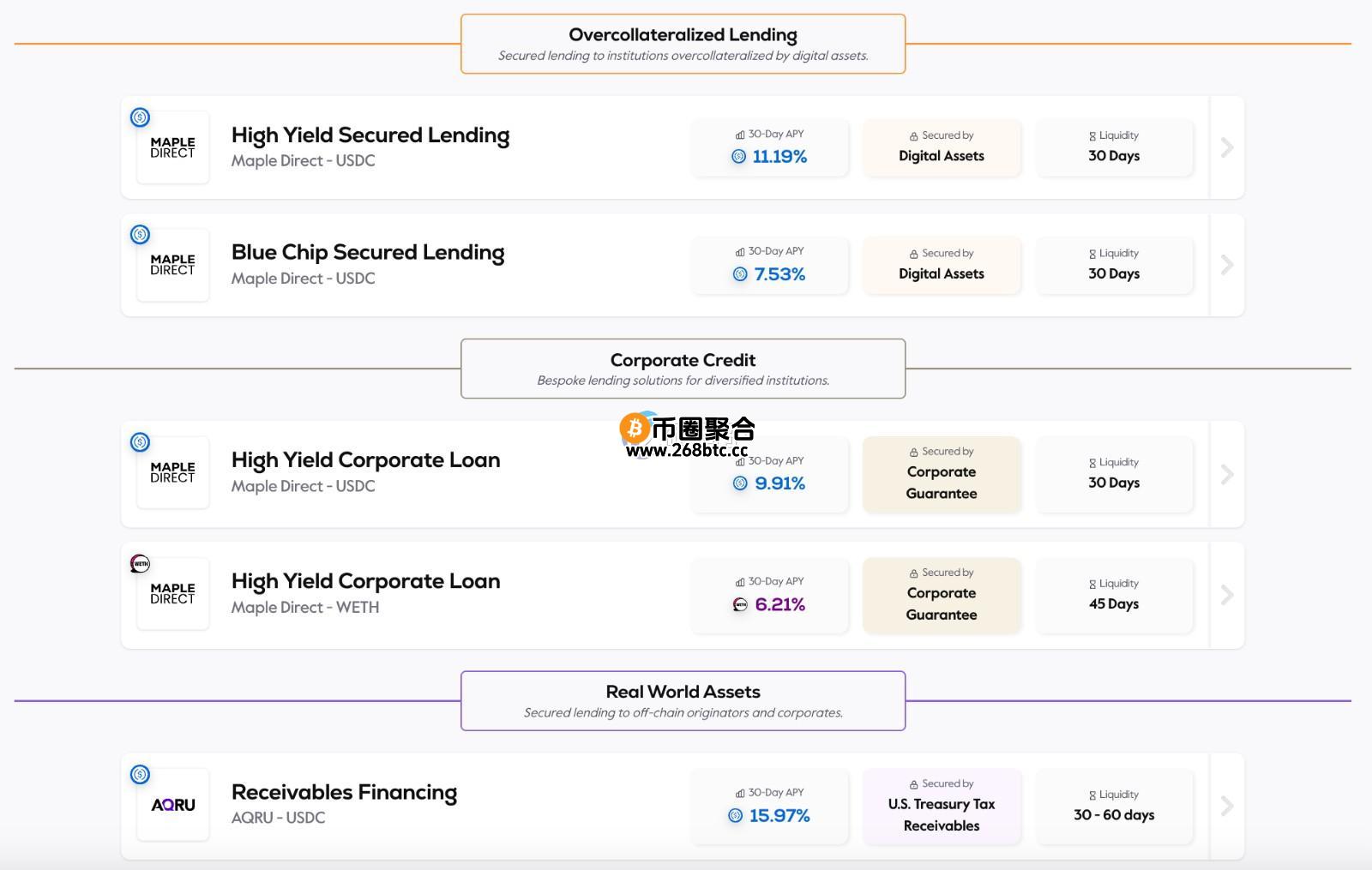Click the chart icon beside 30-Day APY for 11.19%
This screenshot has height=870, width=1372.
740,135
